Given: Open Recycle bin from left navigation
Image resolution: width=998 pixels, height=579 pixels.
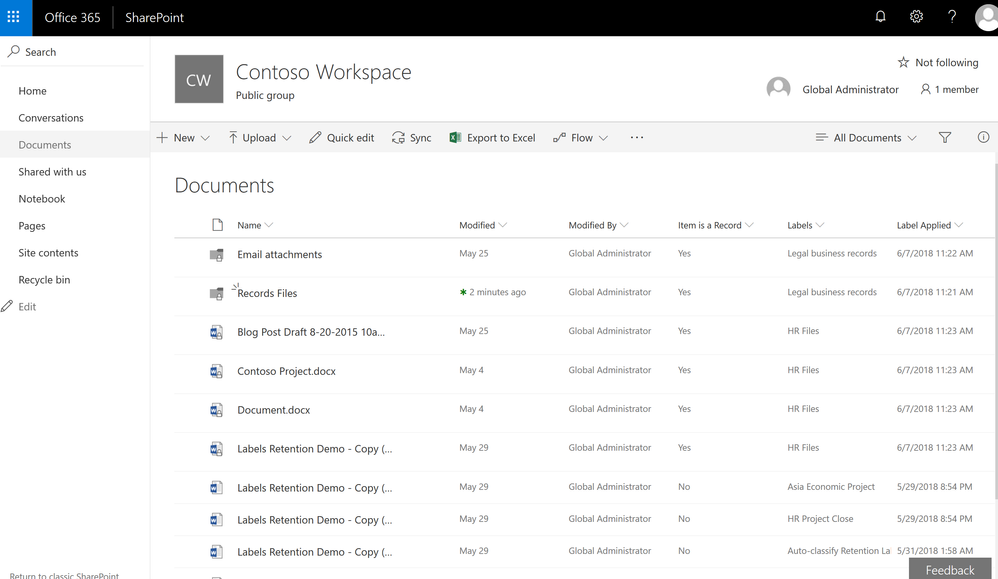Looking at the screenshot, I should point(44,280).
